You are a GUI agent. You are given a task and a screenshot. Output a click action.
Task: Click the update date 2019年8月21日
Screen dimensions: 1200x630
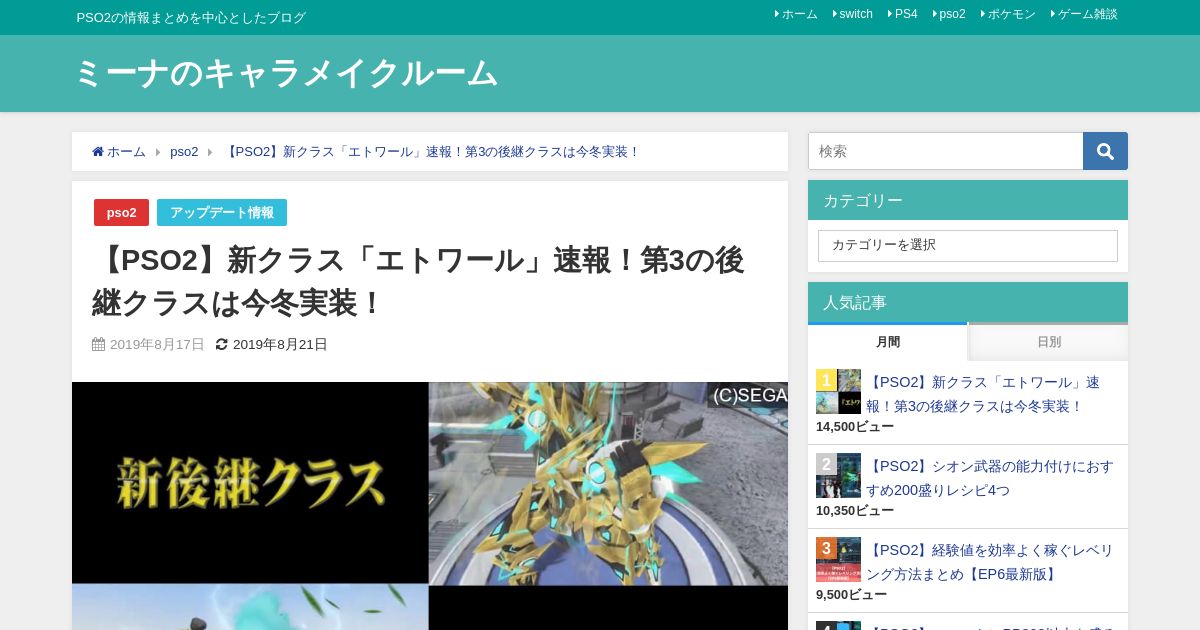280,344
